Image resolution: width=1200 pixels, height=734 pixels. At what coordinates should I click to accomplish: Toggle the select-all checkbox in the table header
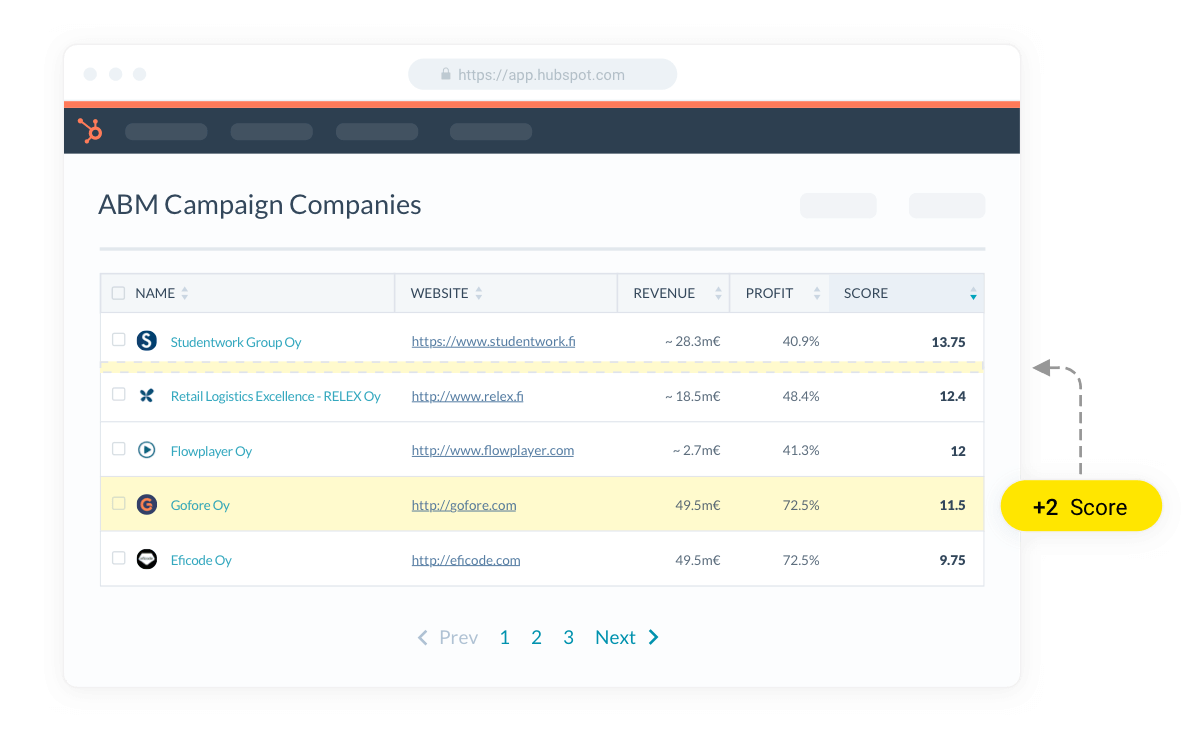pos(118,293)
